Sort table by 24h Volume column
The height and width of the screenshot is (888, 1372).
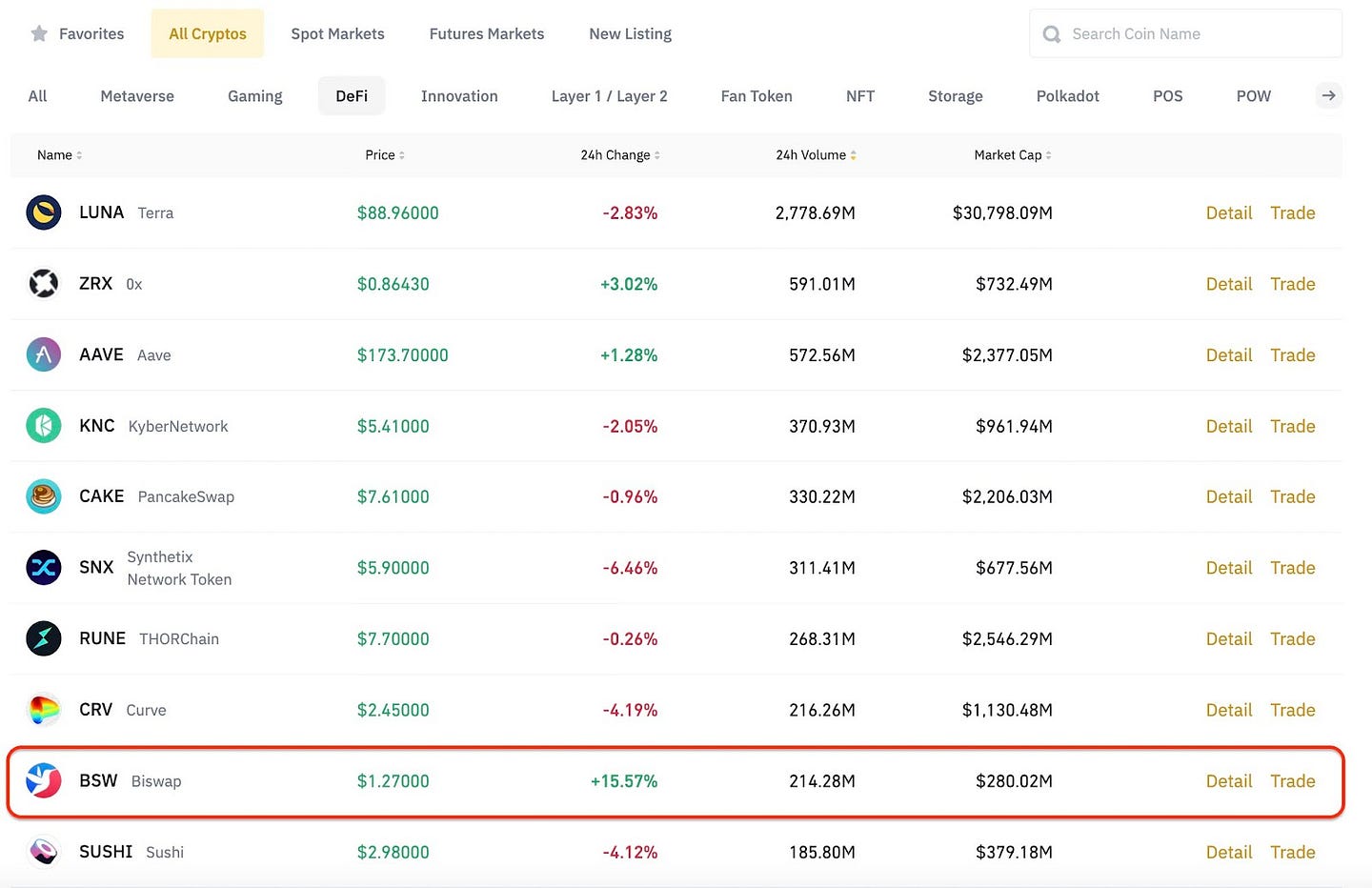click(x=816, y=155)
